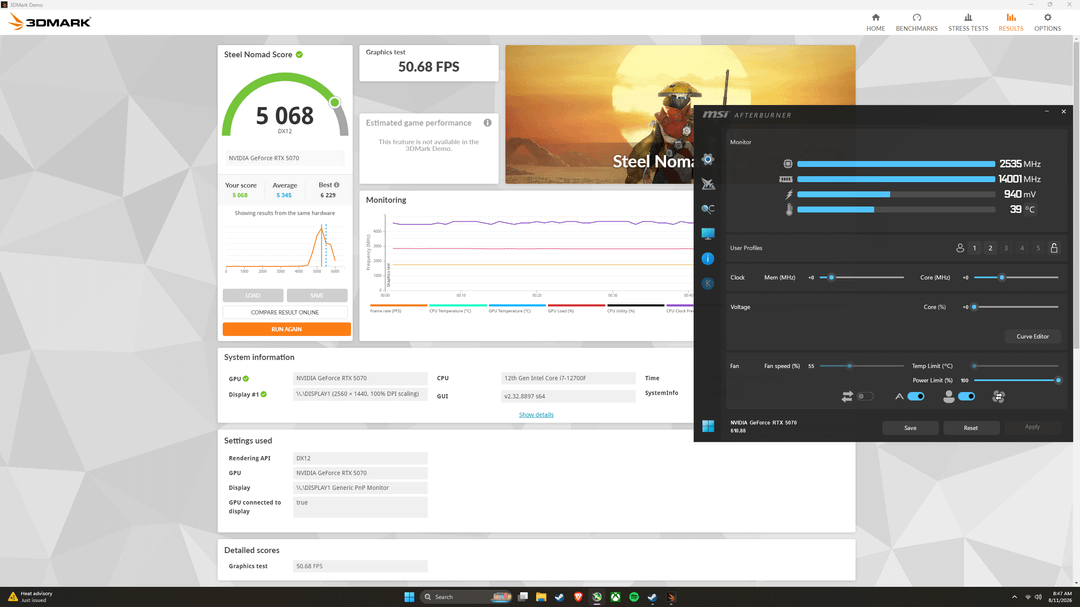Click the GPU core clock chip icon

pos(788,164)
